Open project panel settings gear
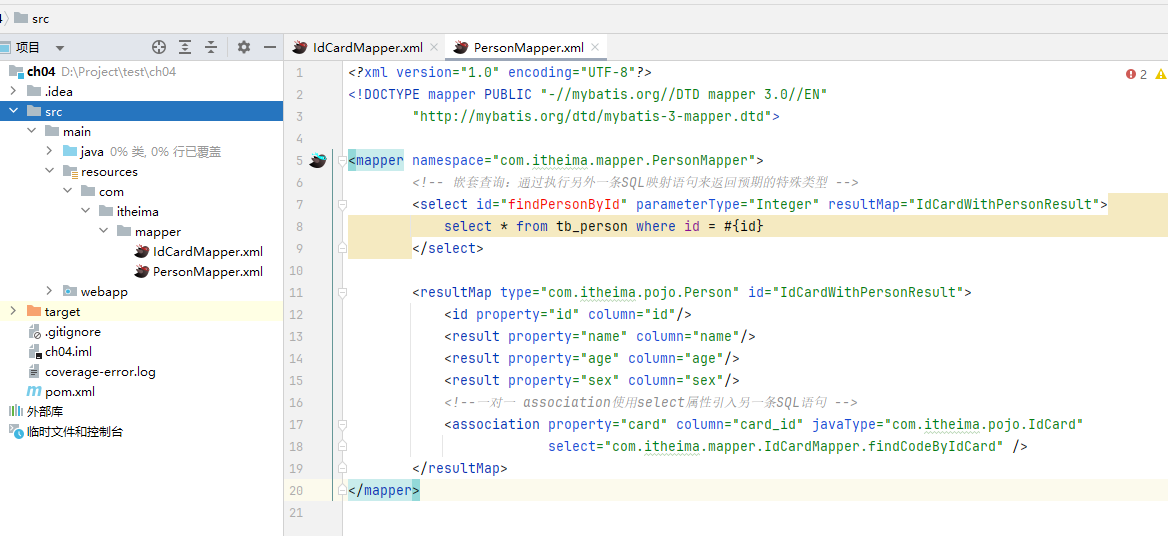Viewport: 1168px width, 536px height. (x=244, y=47)
